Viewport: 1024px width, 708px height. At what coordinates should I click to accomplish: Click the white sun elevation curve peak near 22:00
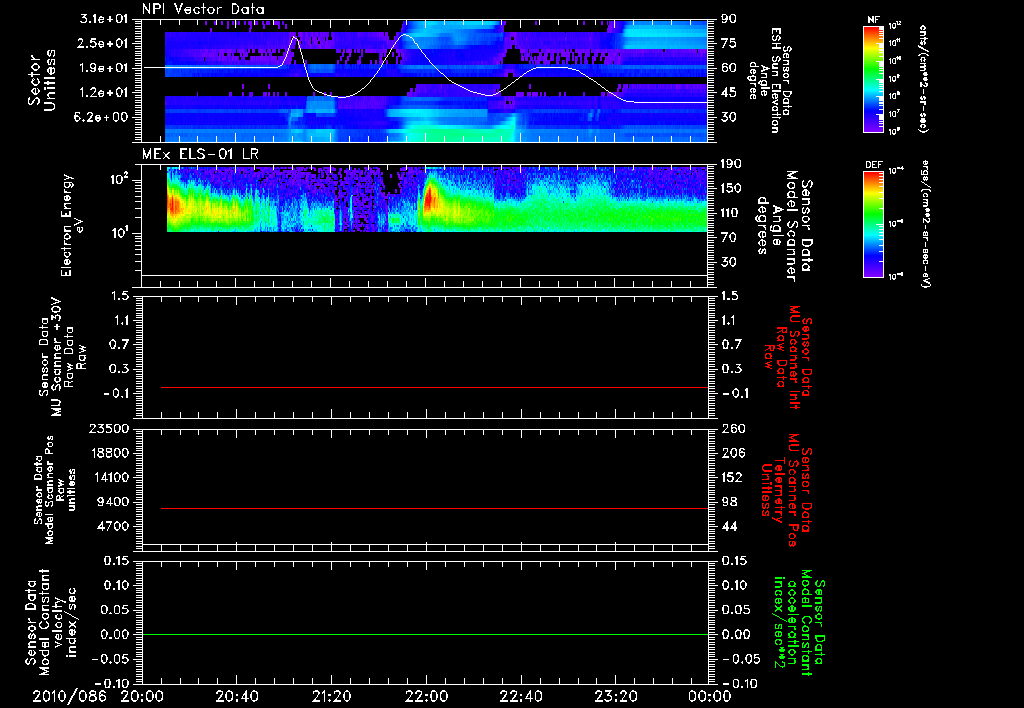405,35
